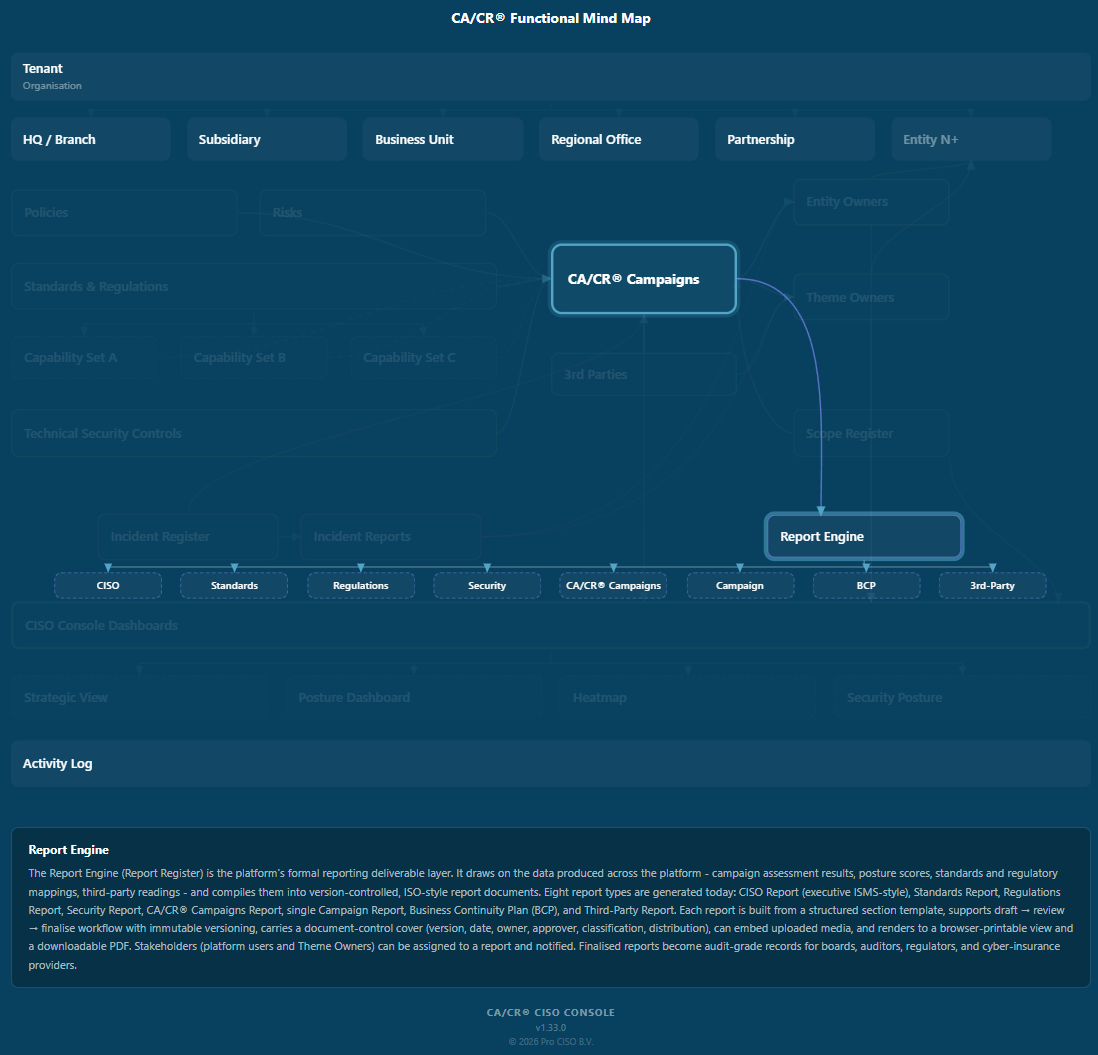Open the CISO report type chip
The height and width of the screenshot is (1055, 1098).
[x=108, y=586]
